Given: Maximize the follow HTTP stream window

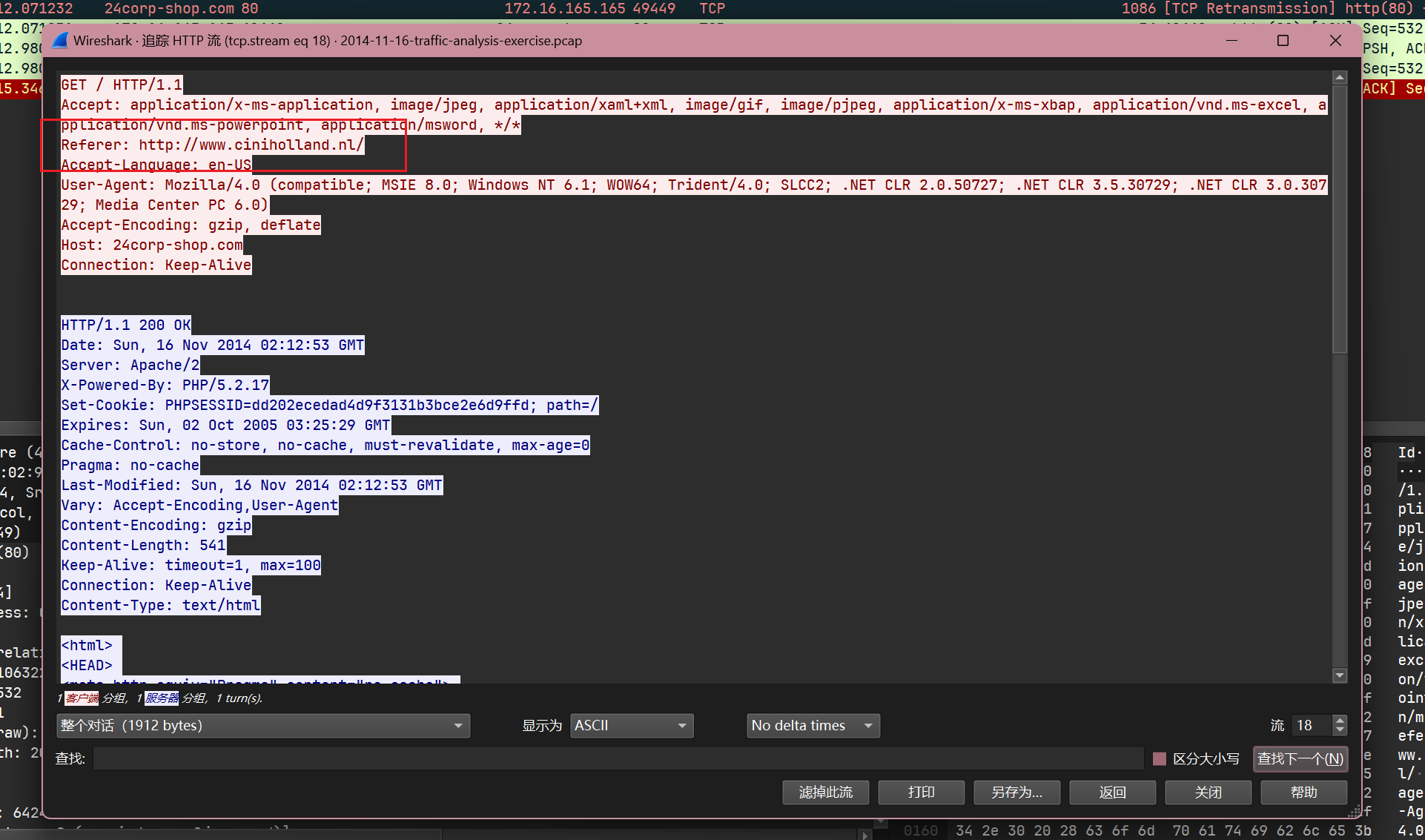Looking at the screenshot, I should point(1283,41).
